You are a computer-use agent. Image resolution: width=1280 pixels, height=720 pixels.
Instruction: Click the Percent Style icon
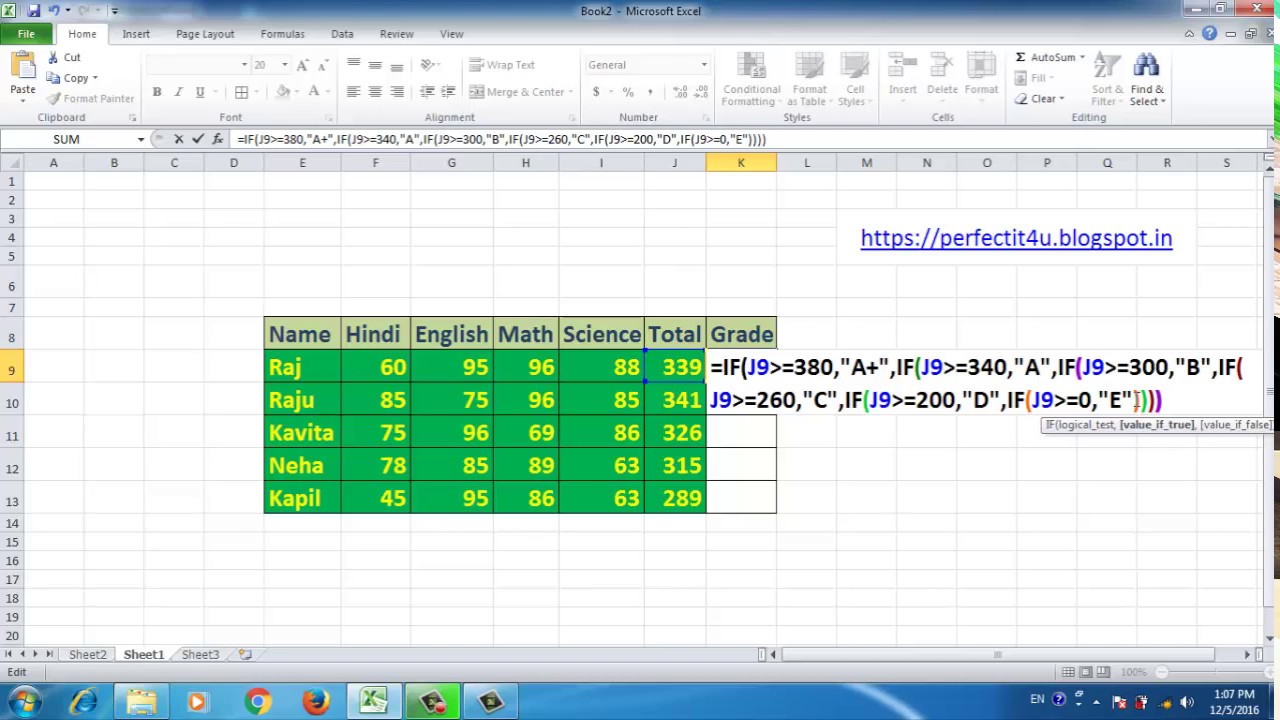pos(628,92)
